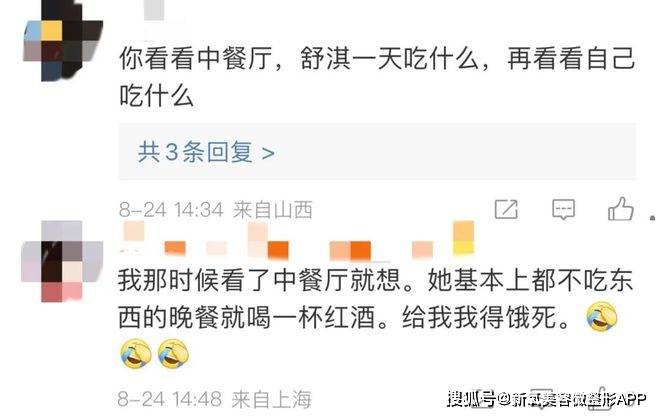The height and width of the screenshot is (416, 660).
Task: Tap the 8-24 14:34 timestamp
Action: (x=171, y=210)
